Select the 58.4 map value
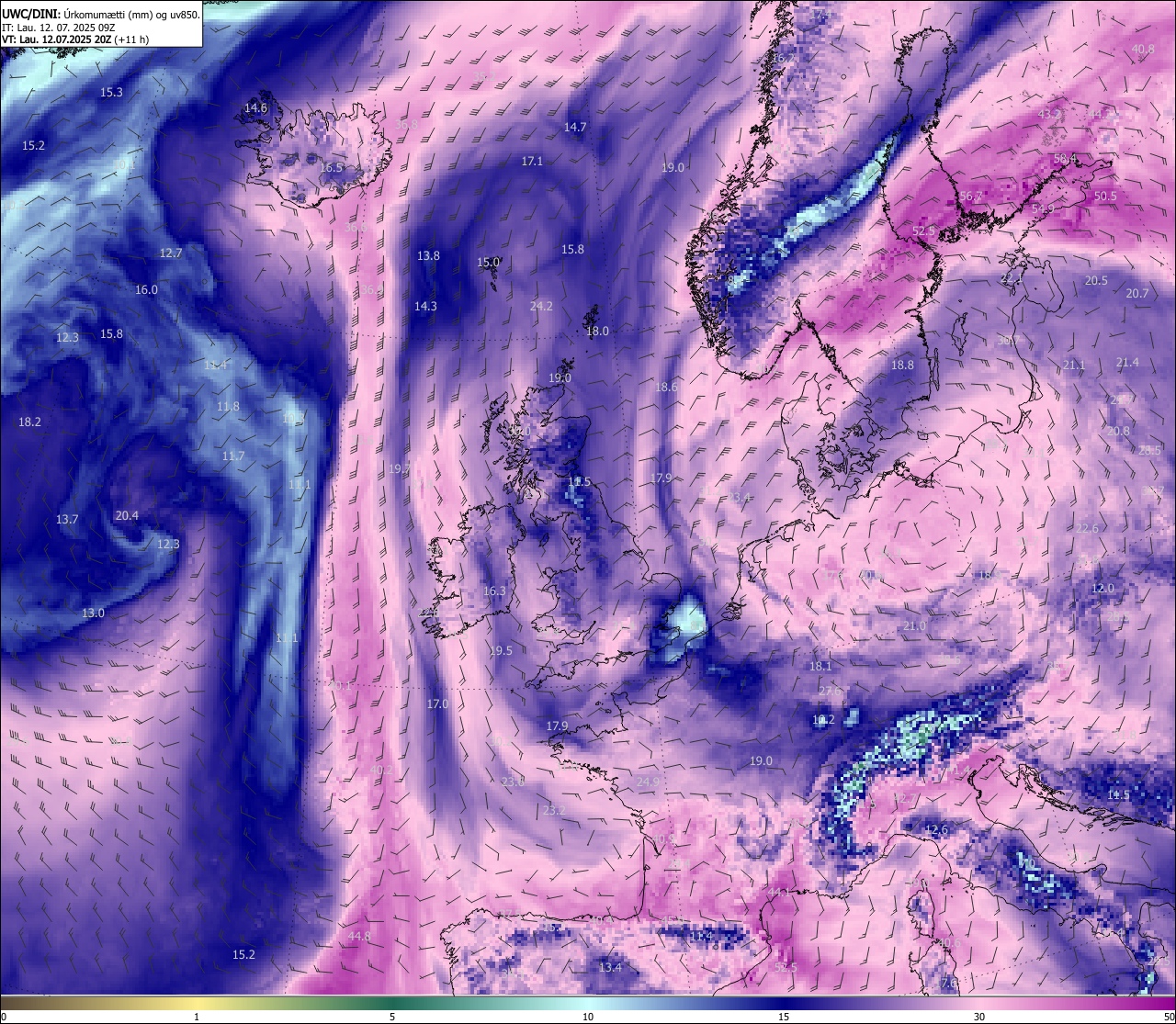The height and width of the screenshot is (1024, 1176). 1065,158
